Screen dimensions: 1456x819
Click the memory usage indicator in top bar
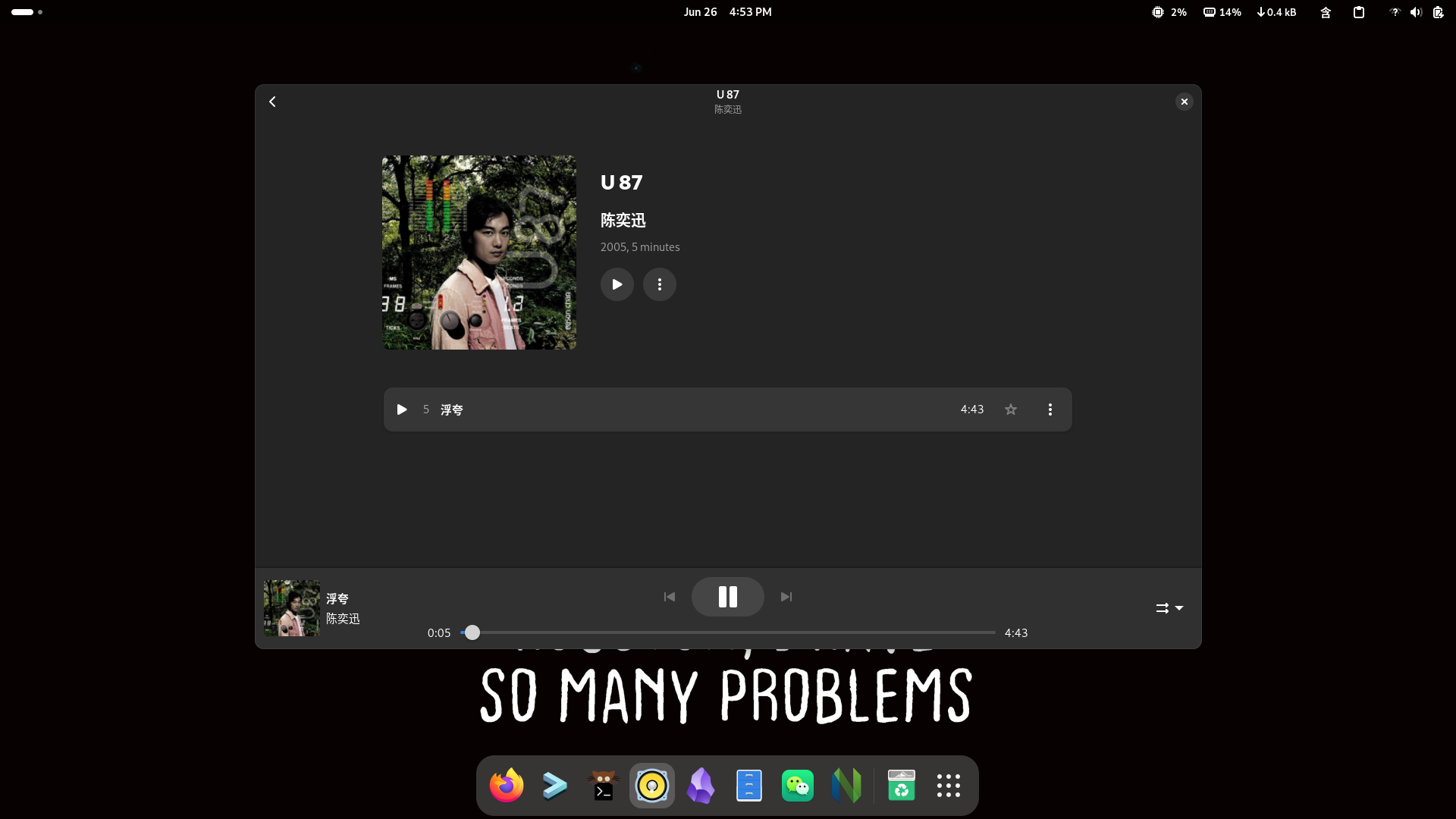(x=1222, y=12)
